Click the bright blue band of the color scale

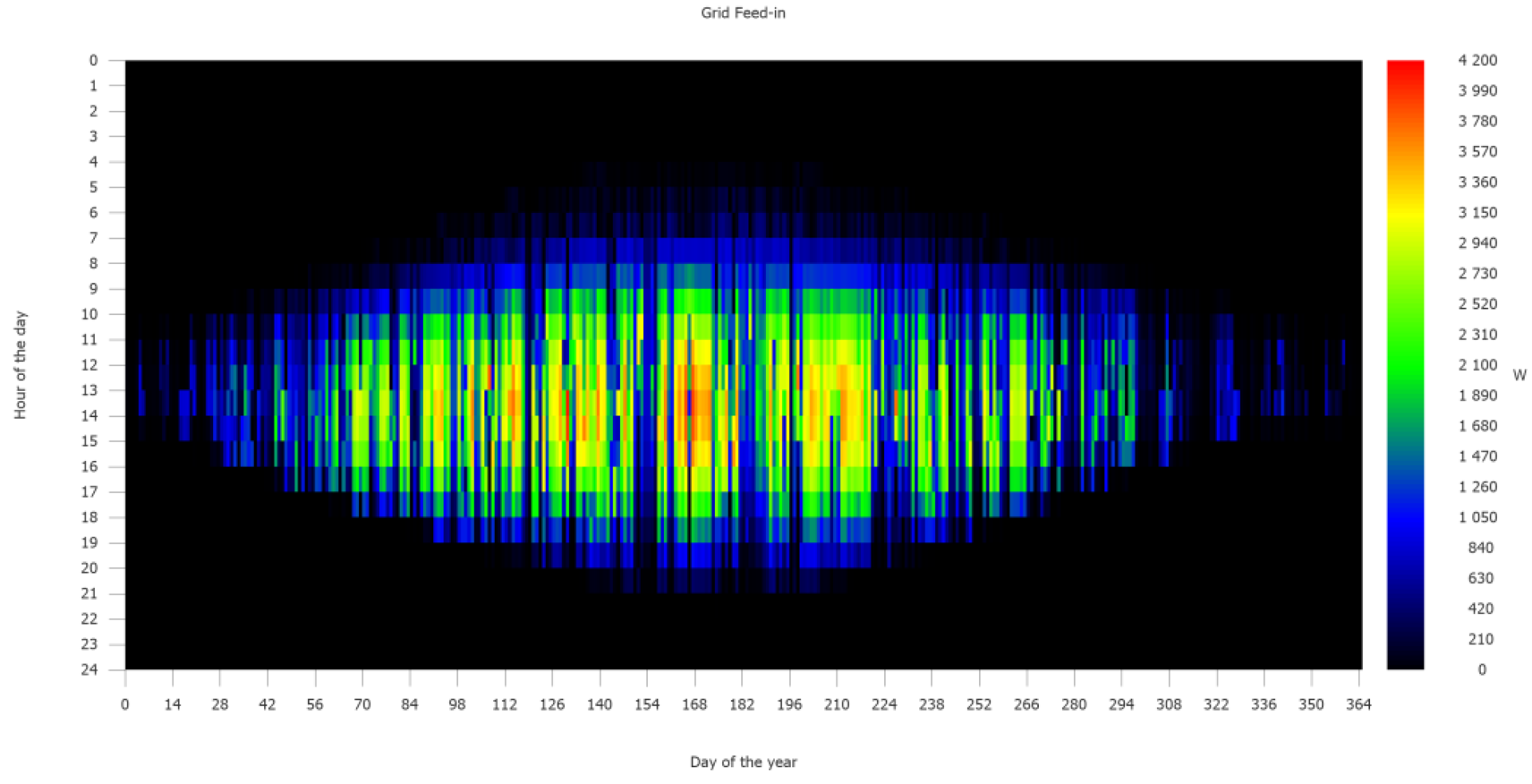click(1405, 518)
